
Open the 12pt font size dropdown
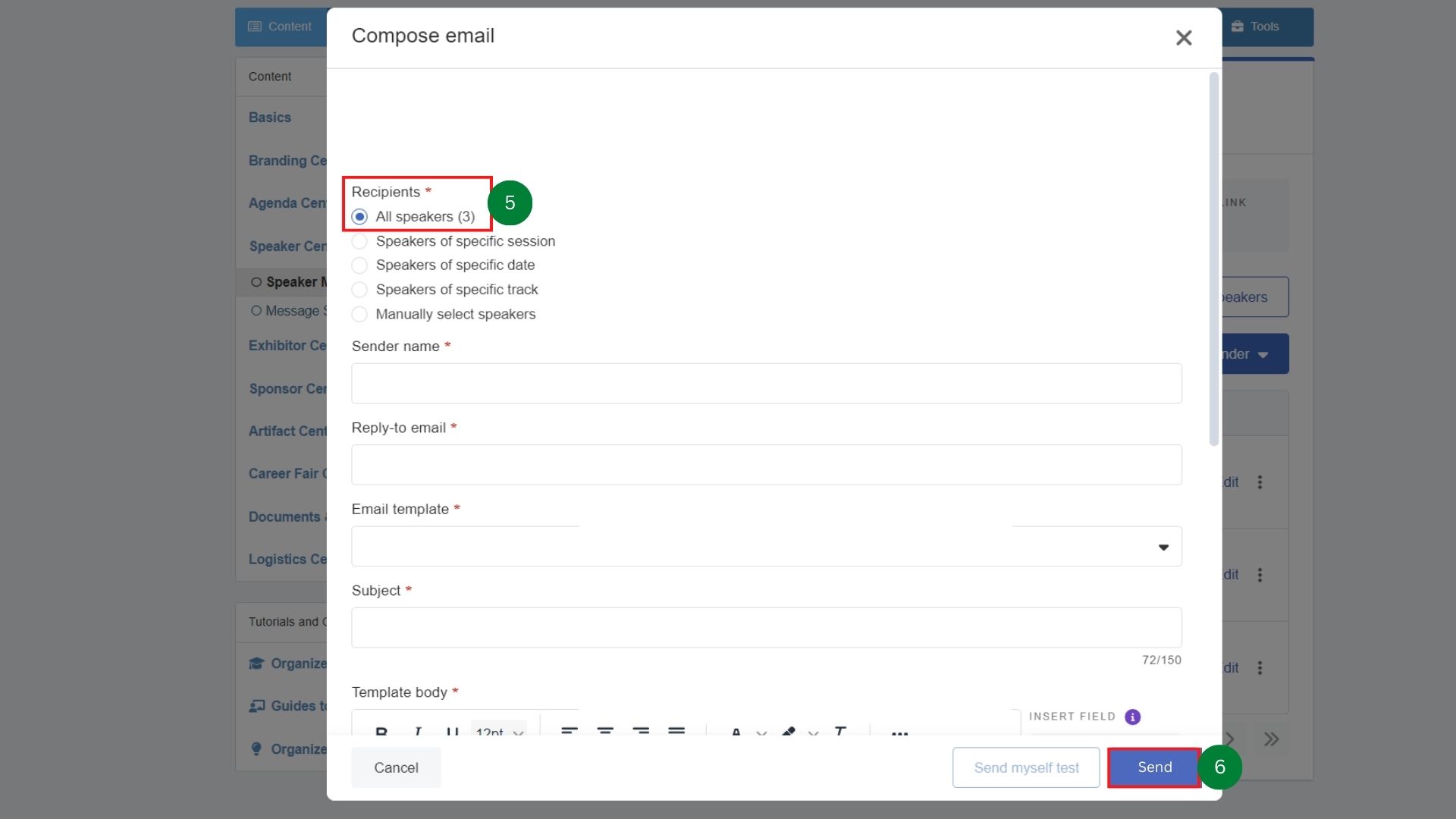tap(497, 731)
